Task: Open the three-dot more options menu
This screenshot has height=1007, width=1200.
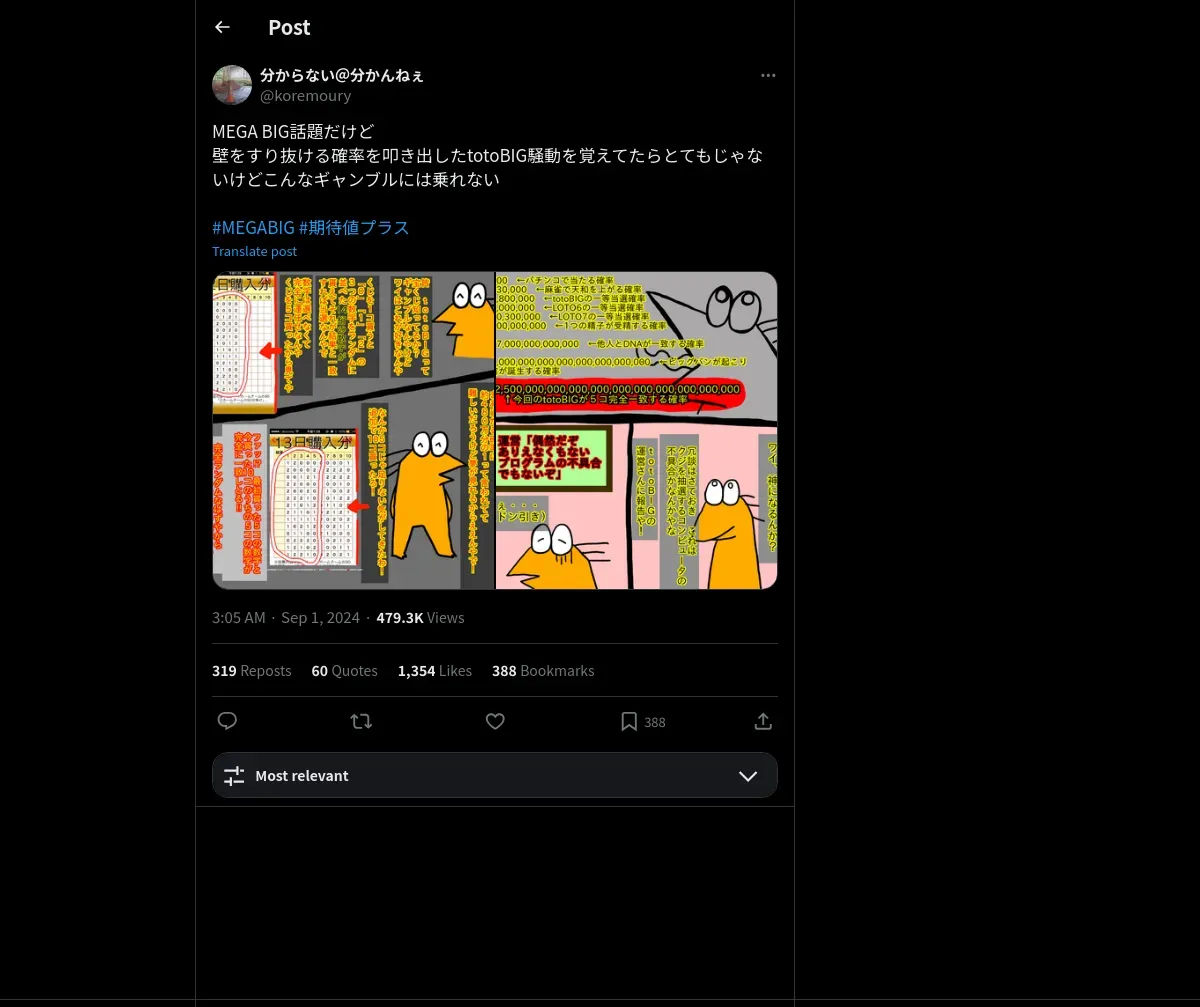Action: pos(768,75)
